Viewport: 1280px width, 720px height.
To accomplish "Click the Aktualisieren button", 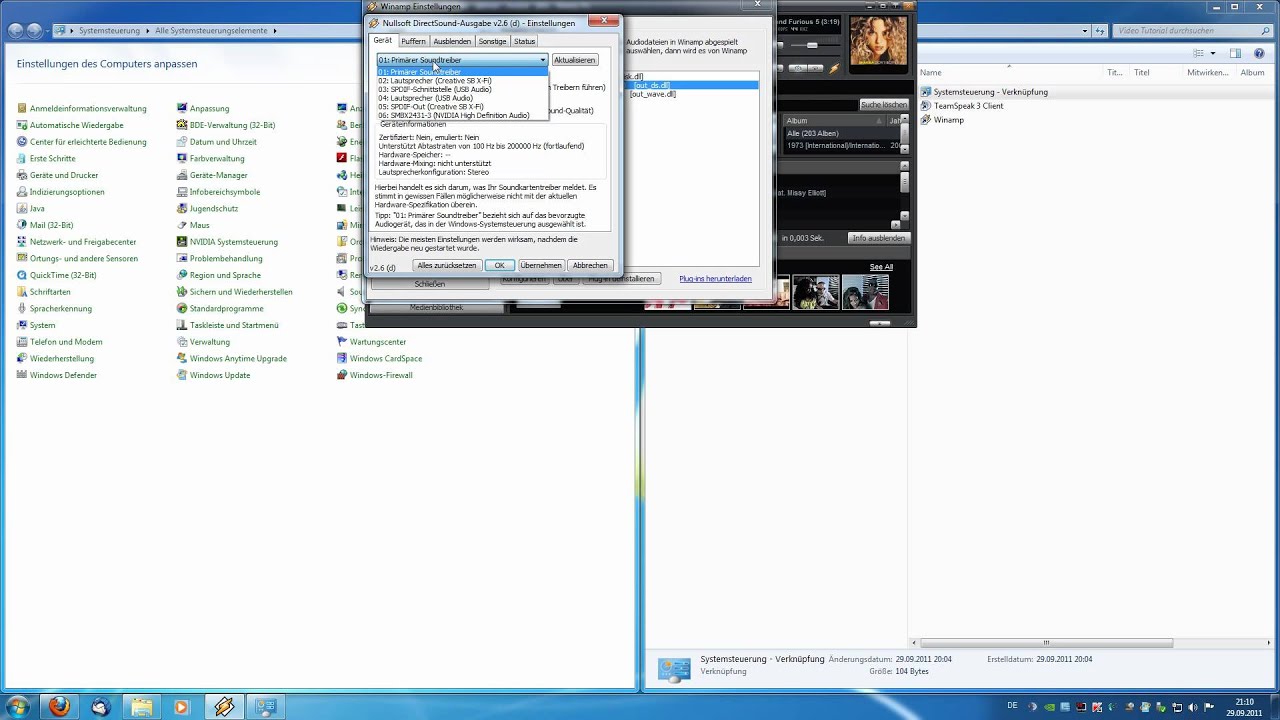I will 574,60.
